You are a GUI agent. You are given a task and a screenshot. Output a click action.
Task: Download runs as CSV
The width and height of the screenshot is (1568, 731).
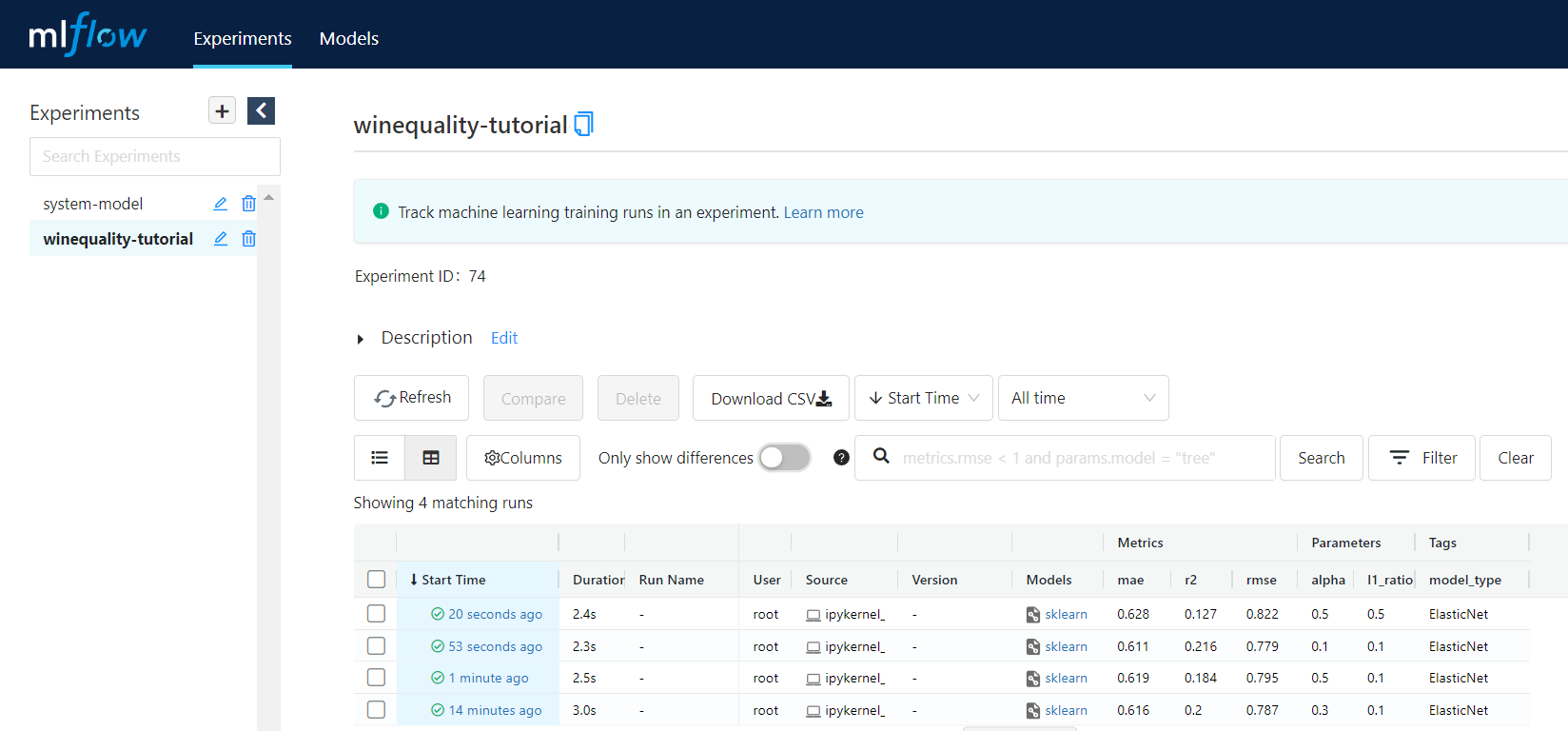coord(772,398)
